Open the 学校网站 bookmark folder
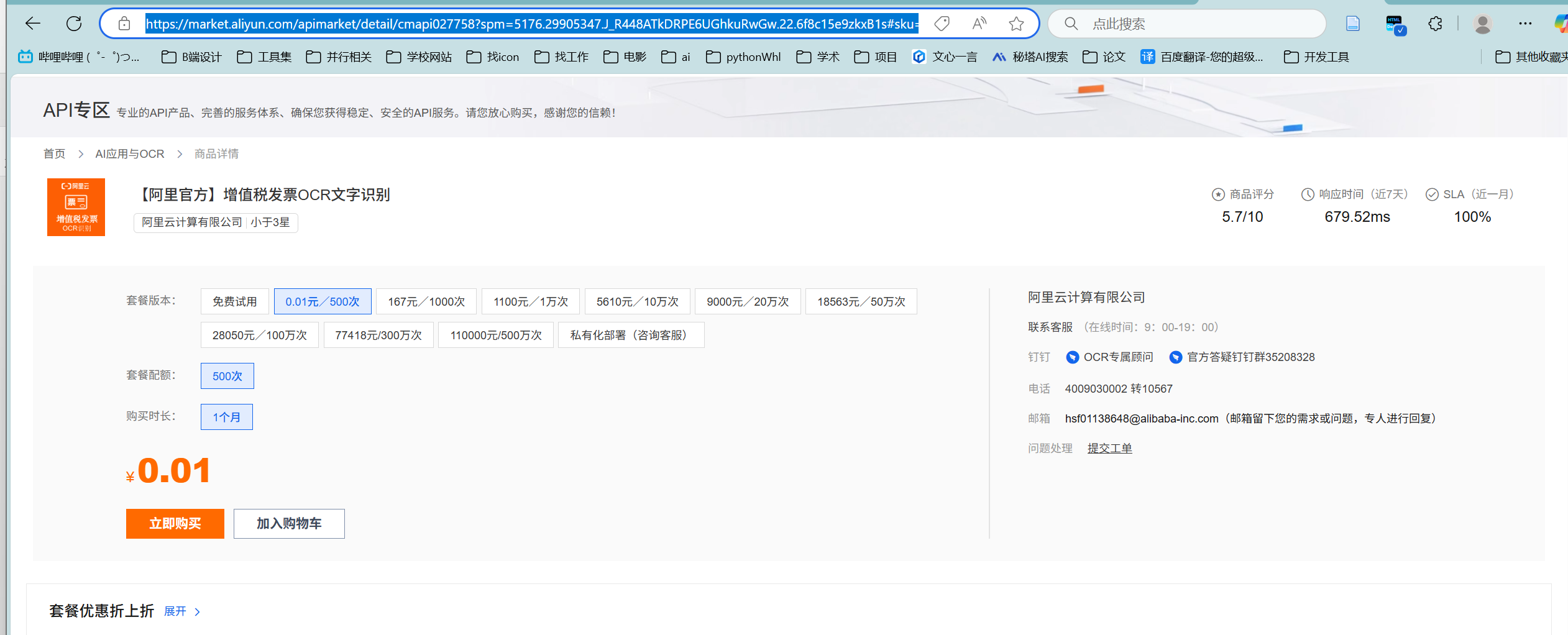1568x635 pixels. point(419,57)
